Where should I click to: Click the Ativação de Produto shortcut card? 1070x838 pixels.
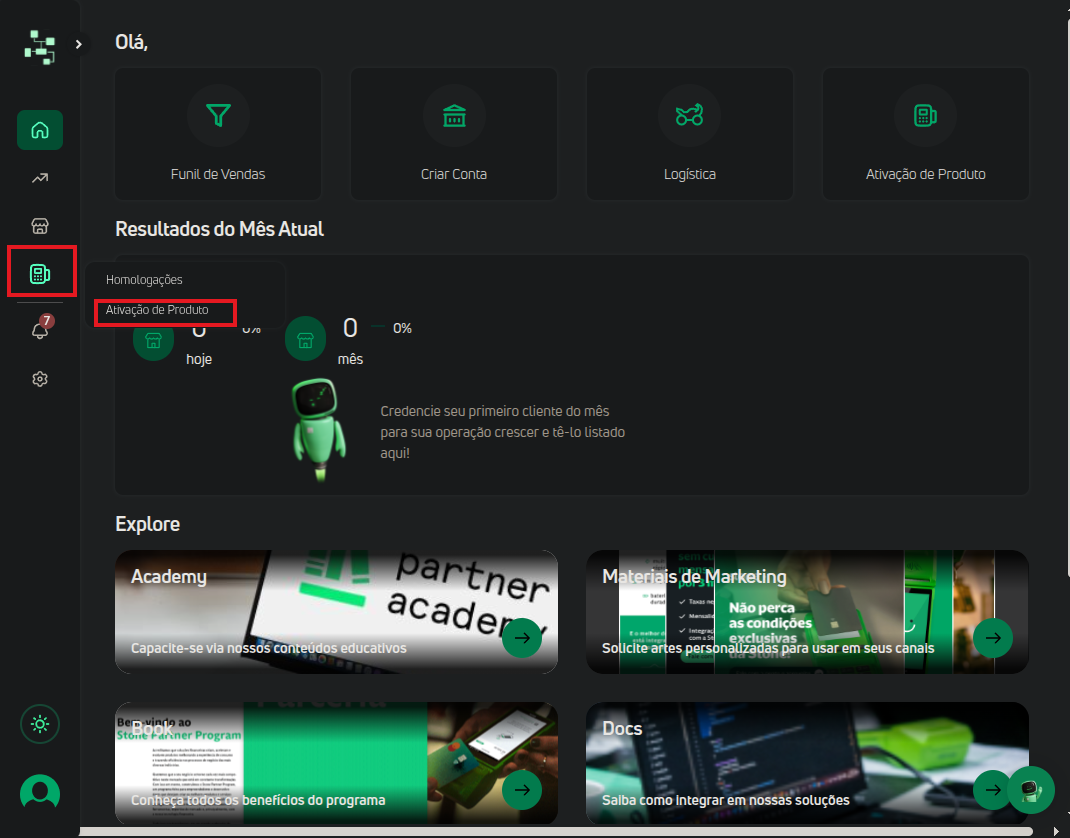(925, 134)
